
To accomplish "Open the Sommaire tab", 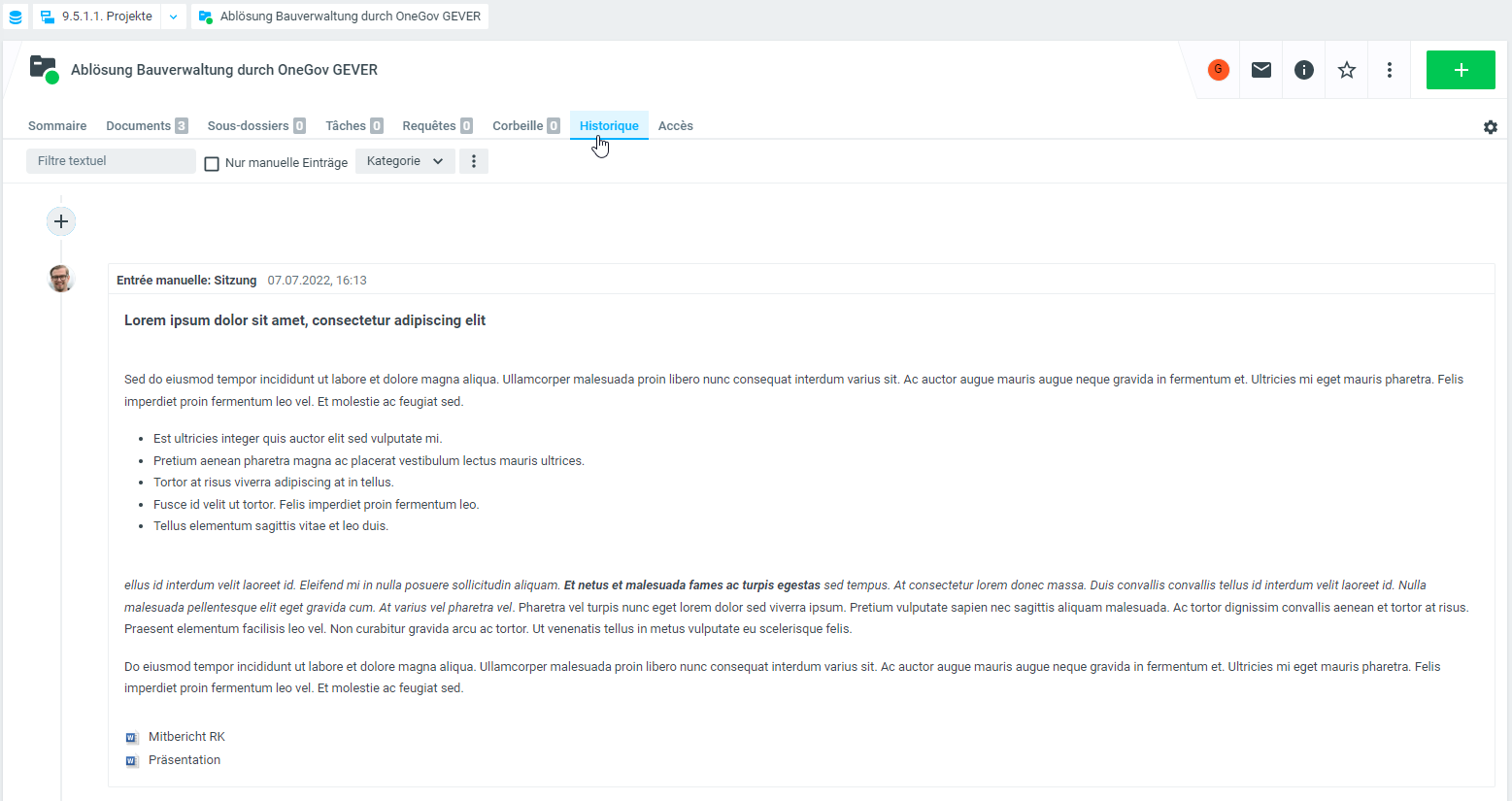I will point(57,126).
